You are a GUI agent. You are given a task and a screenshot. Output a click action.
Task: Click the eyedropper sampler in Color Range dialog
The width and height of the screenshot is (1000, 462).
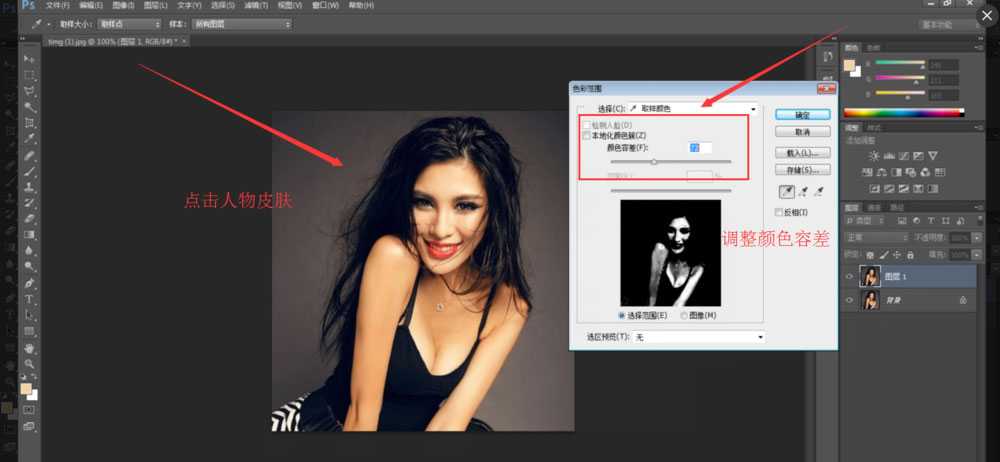tap(786, 191)
